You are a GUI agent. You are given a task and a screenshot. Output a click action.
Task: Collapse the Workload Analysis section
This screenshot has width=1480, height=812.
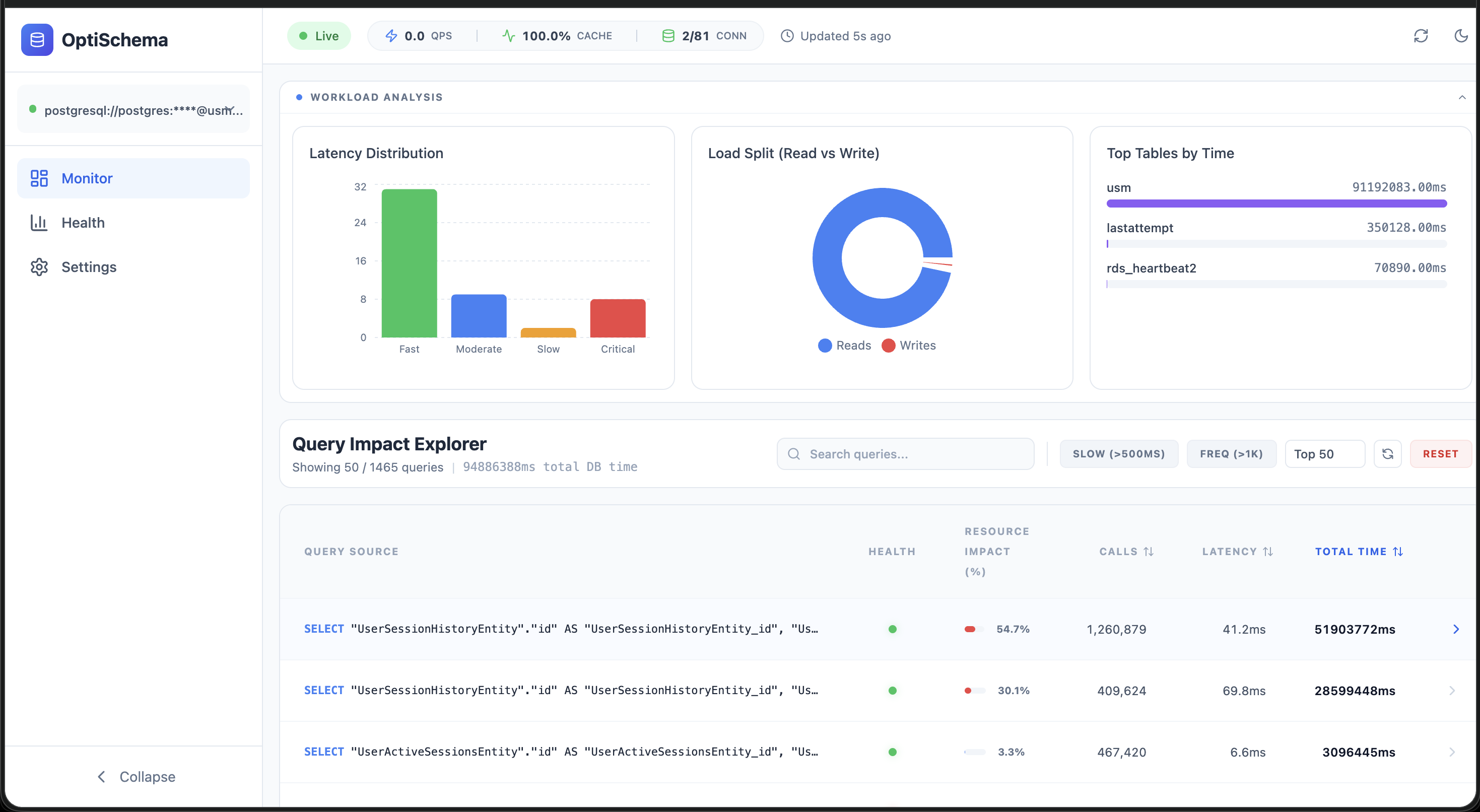(x=1462, y=97)
